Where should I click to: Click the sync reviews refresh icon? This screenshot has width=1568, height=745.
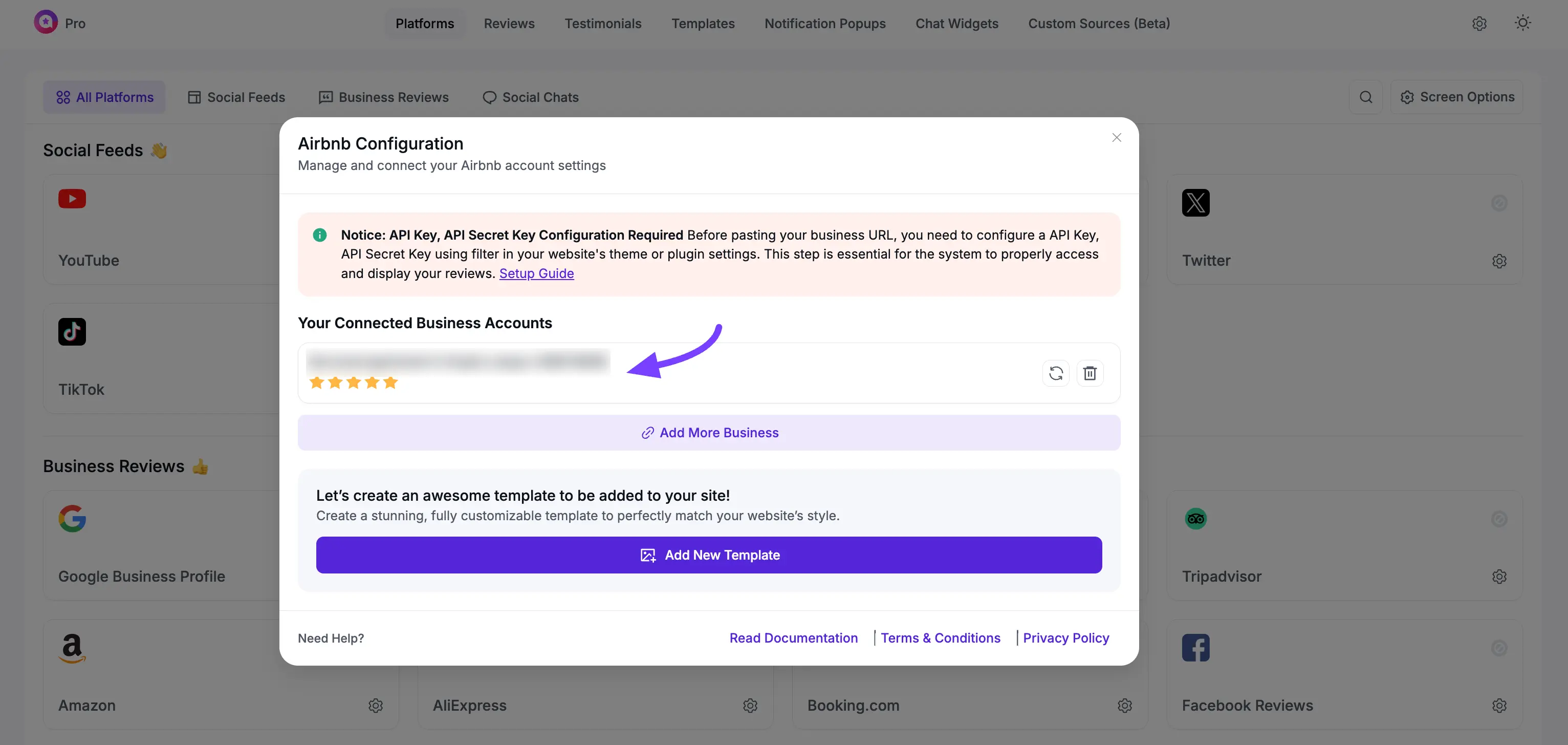[x=1055, y=373]
